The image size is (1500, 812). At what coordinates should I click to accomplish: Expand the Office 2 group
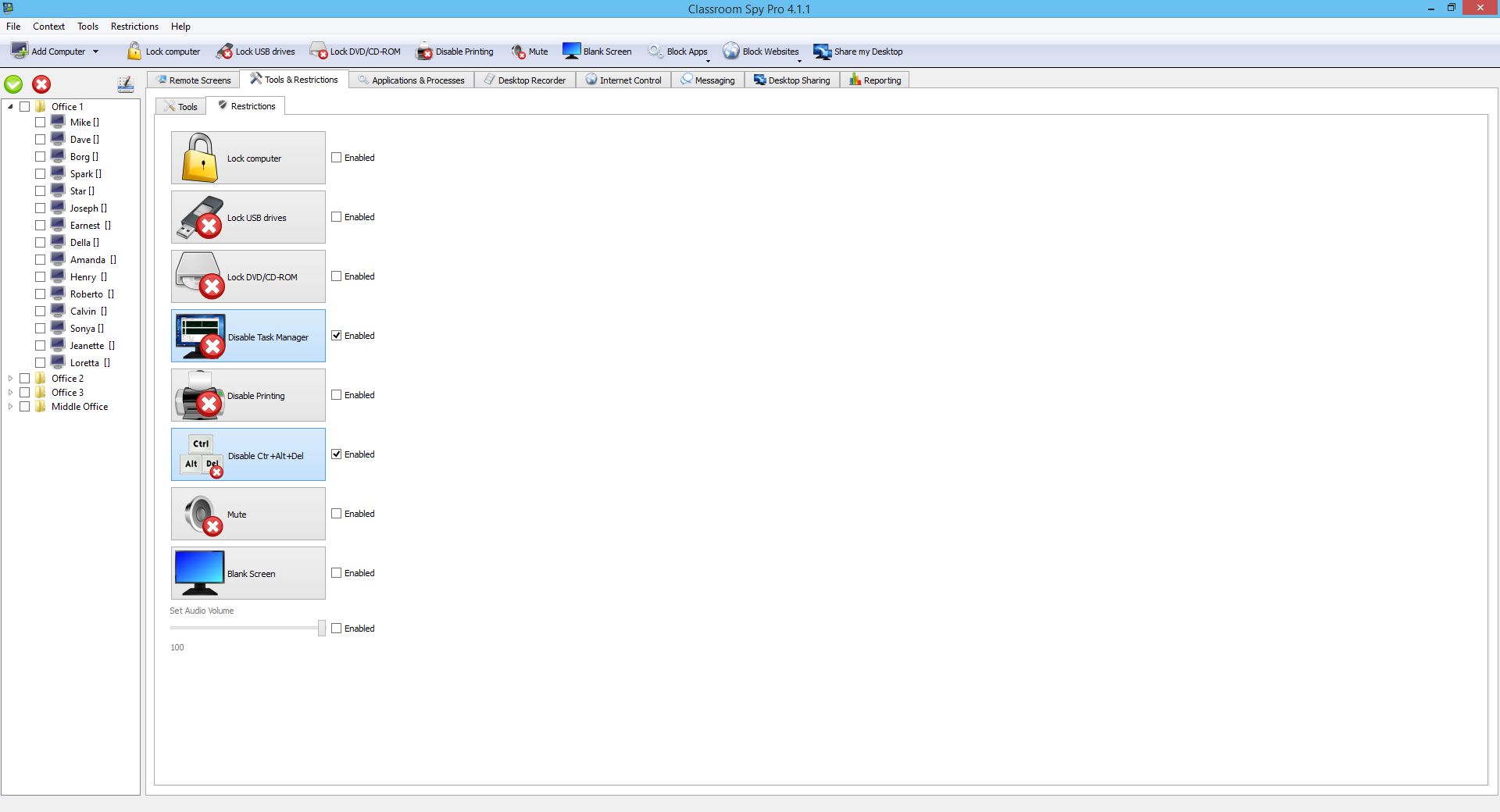coord(10,379)
